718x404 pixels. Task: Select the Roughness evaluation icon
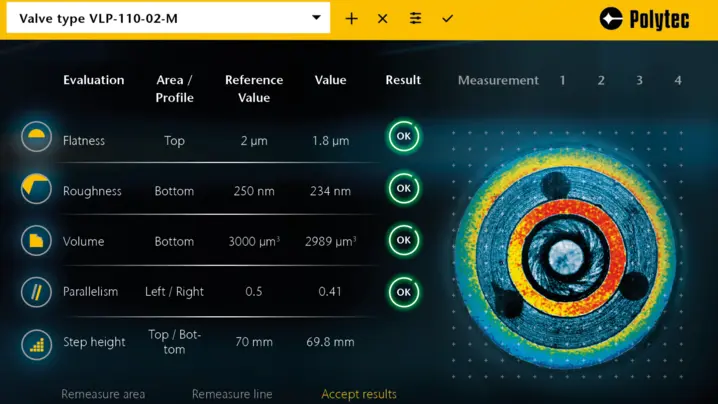point(37,188)
